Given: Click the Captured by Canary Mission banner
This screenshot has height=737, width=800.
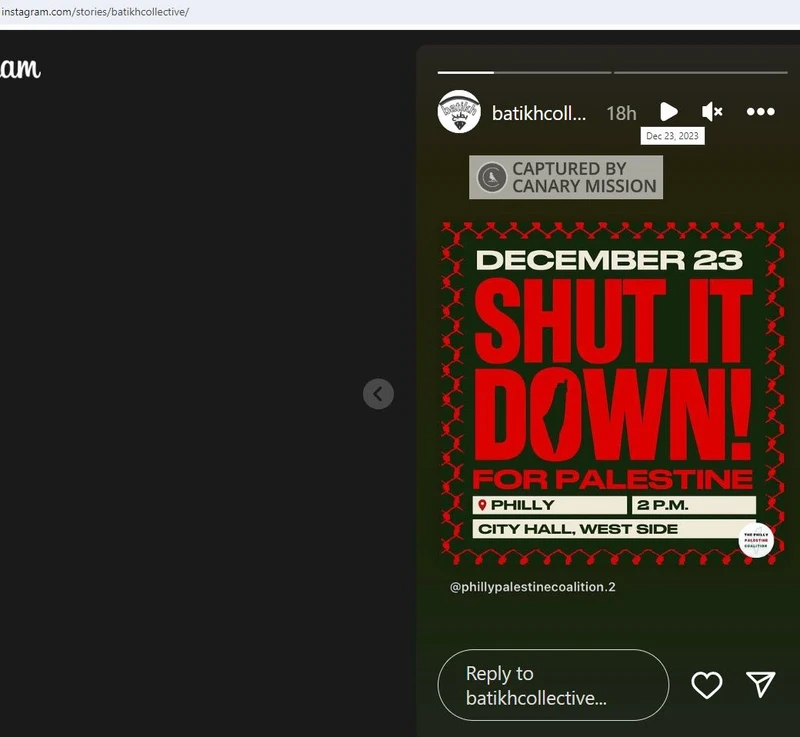Looking at the screenshot, I should click(566, 177).
